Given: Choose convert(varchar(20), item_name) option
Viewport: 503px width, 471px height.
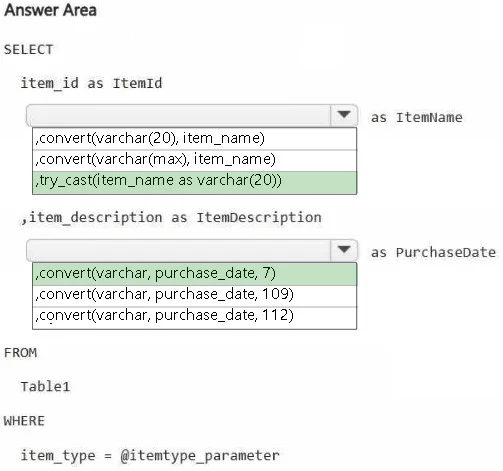Looking at the screenshot, I should coord(194,139).
